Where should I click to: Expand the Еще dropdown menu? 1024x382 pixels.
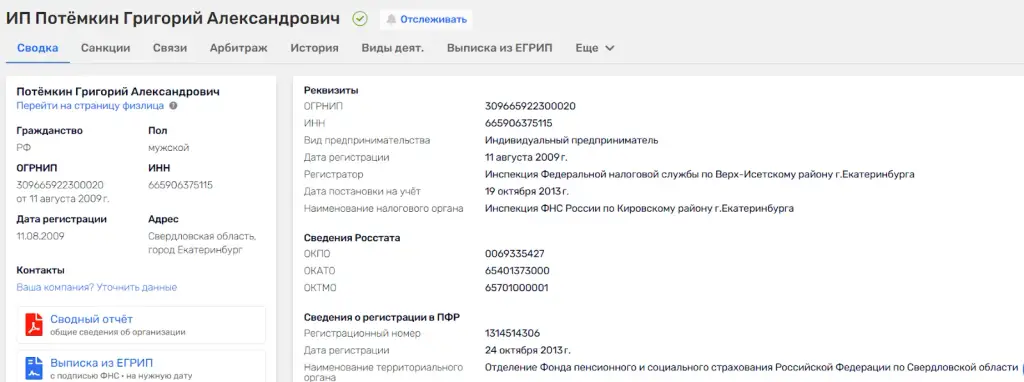tap(594, 48)
